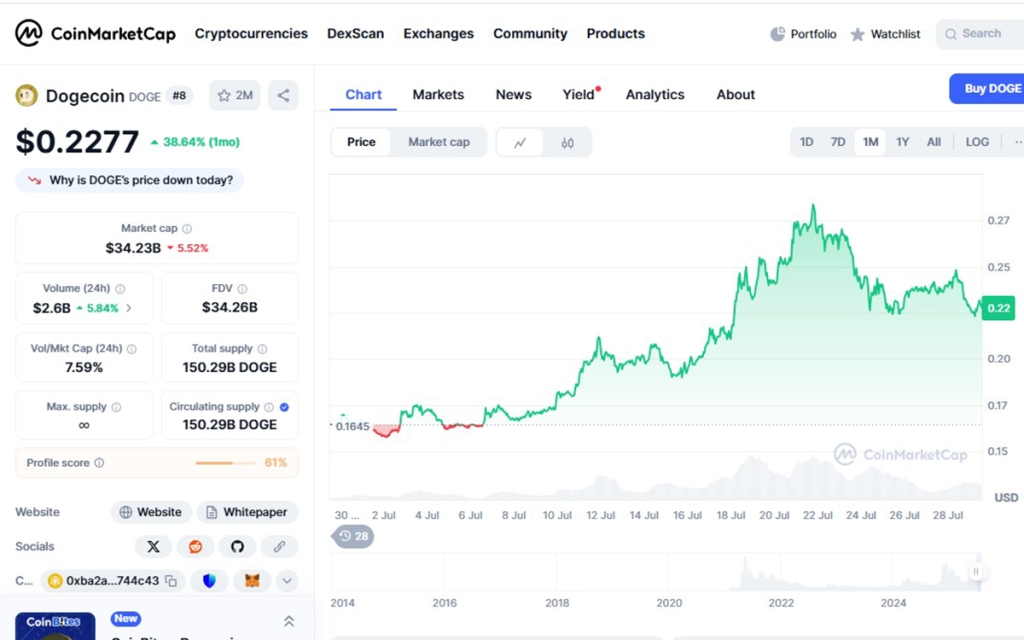
Task: Set chart range to All
Action: tap(934, 142)
